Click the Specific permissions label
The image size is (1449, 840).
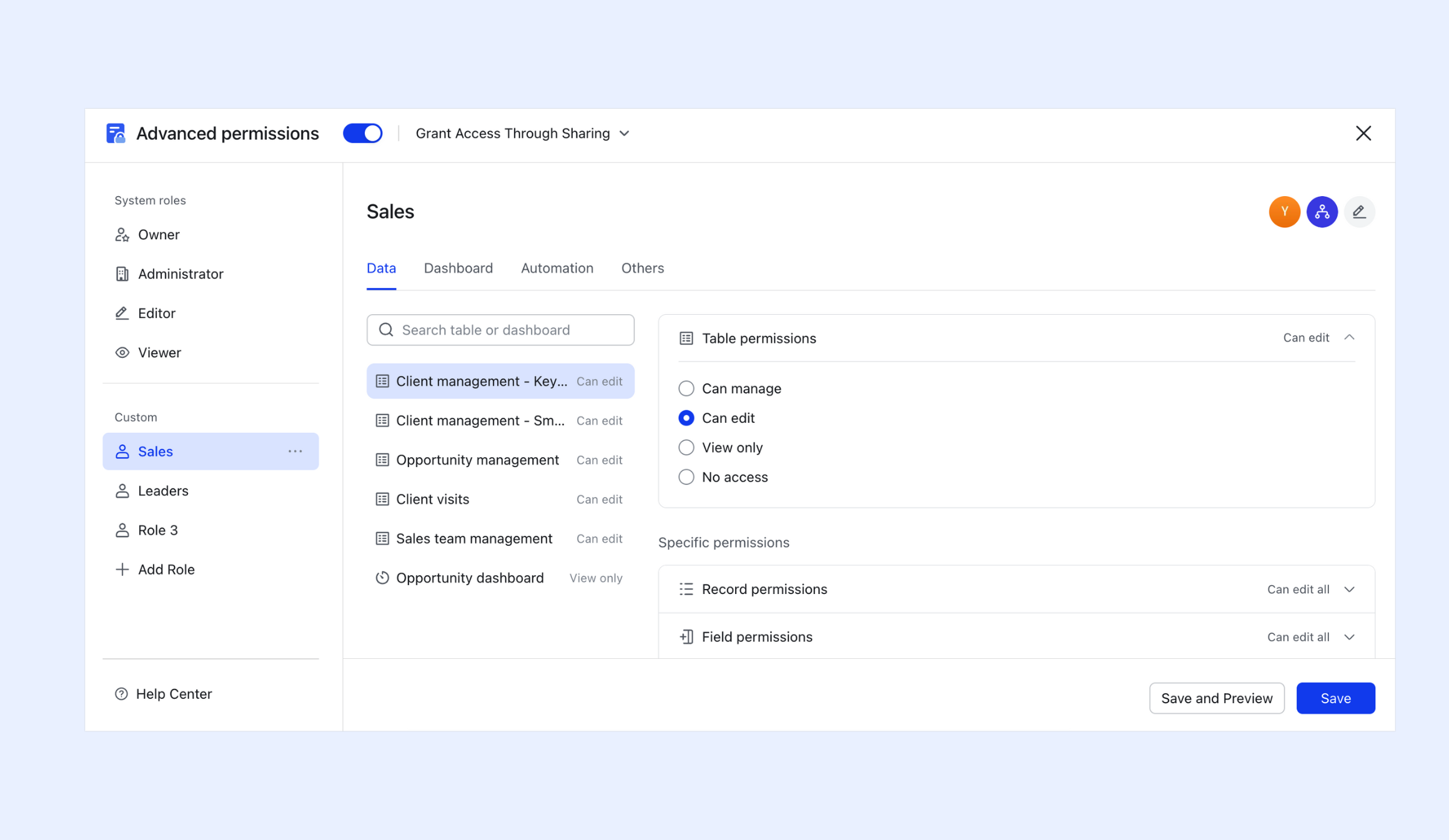tap(723, 542)
